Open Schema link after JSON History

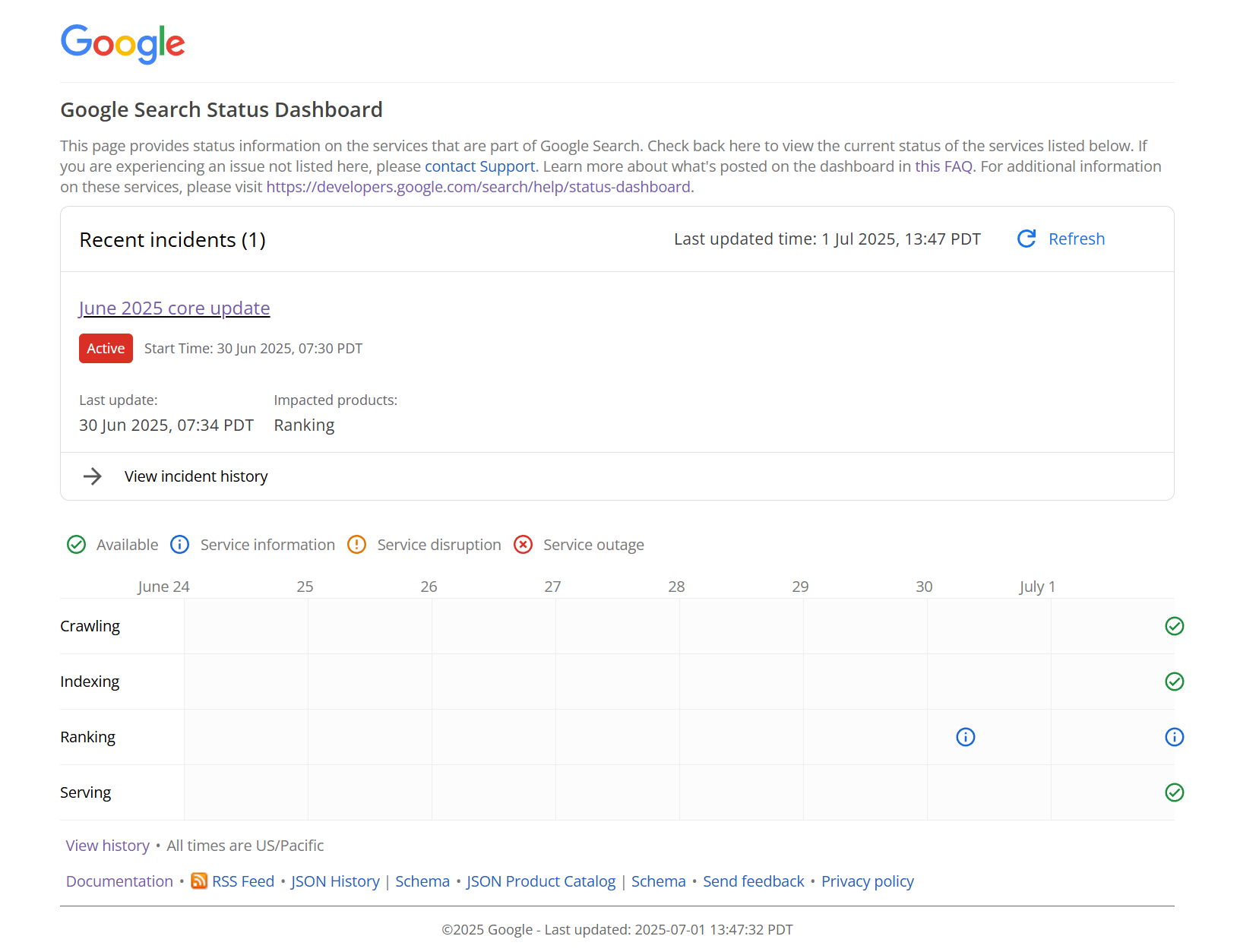tap(422, 881)
